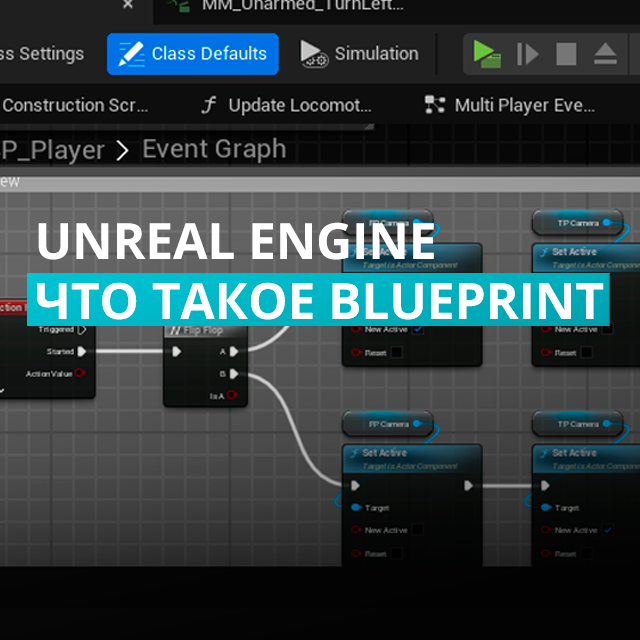
Task: Click the graph icon on Multi Player Event tab
Action: tap(435, 104)
